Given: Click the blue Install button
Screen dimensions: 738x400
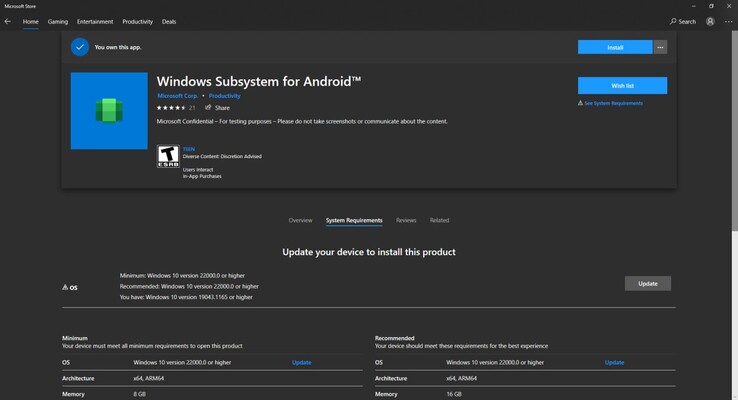Looking at the screenshot, I should click(x=615, y=47).
